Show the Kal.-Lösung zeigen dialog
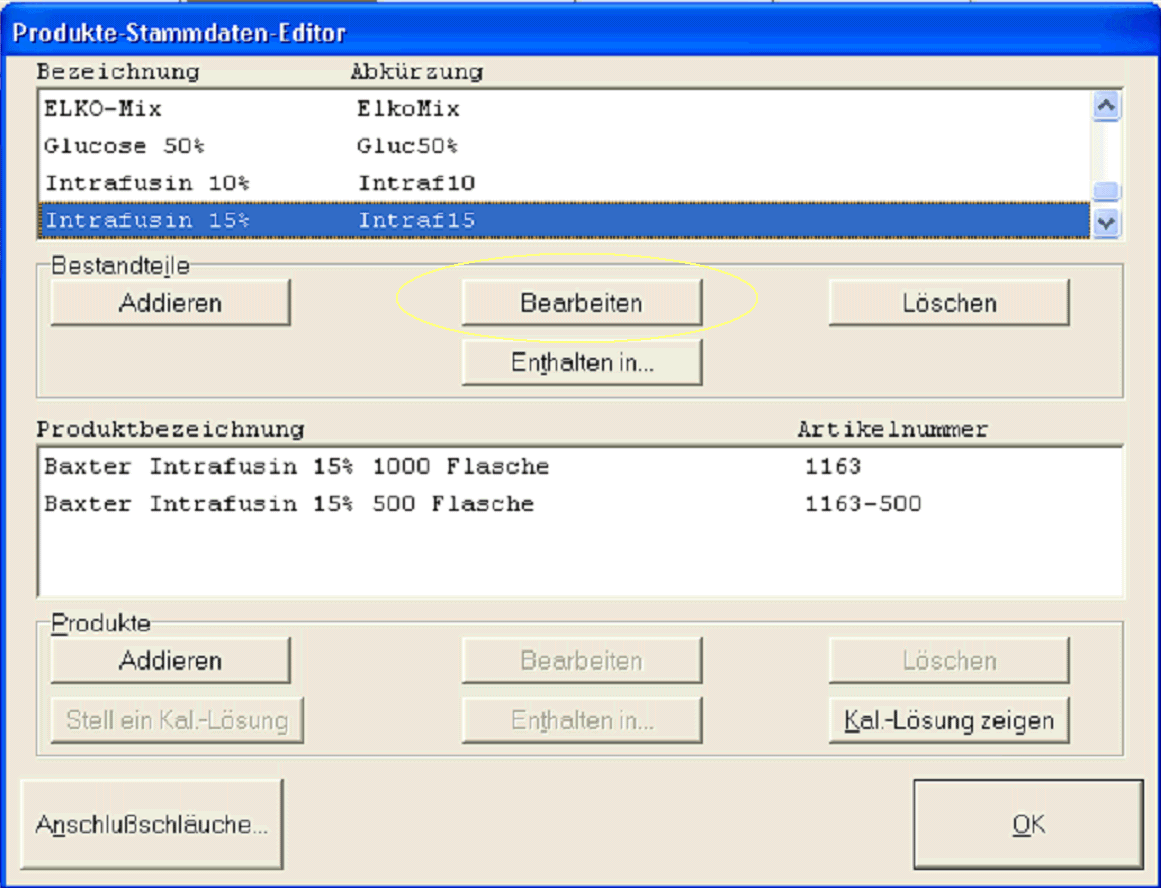Image resolution: width=1161 pixels, height=888 pixels. click(x=948, y=720)
